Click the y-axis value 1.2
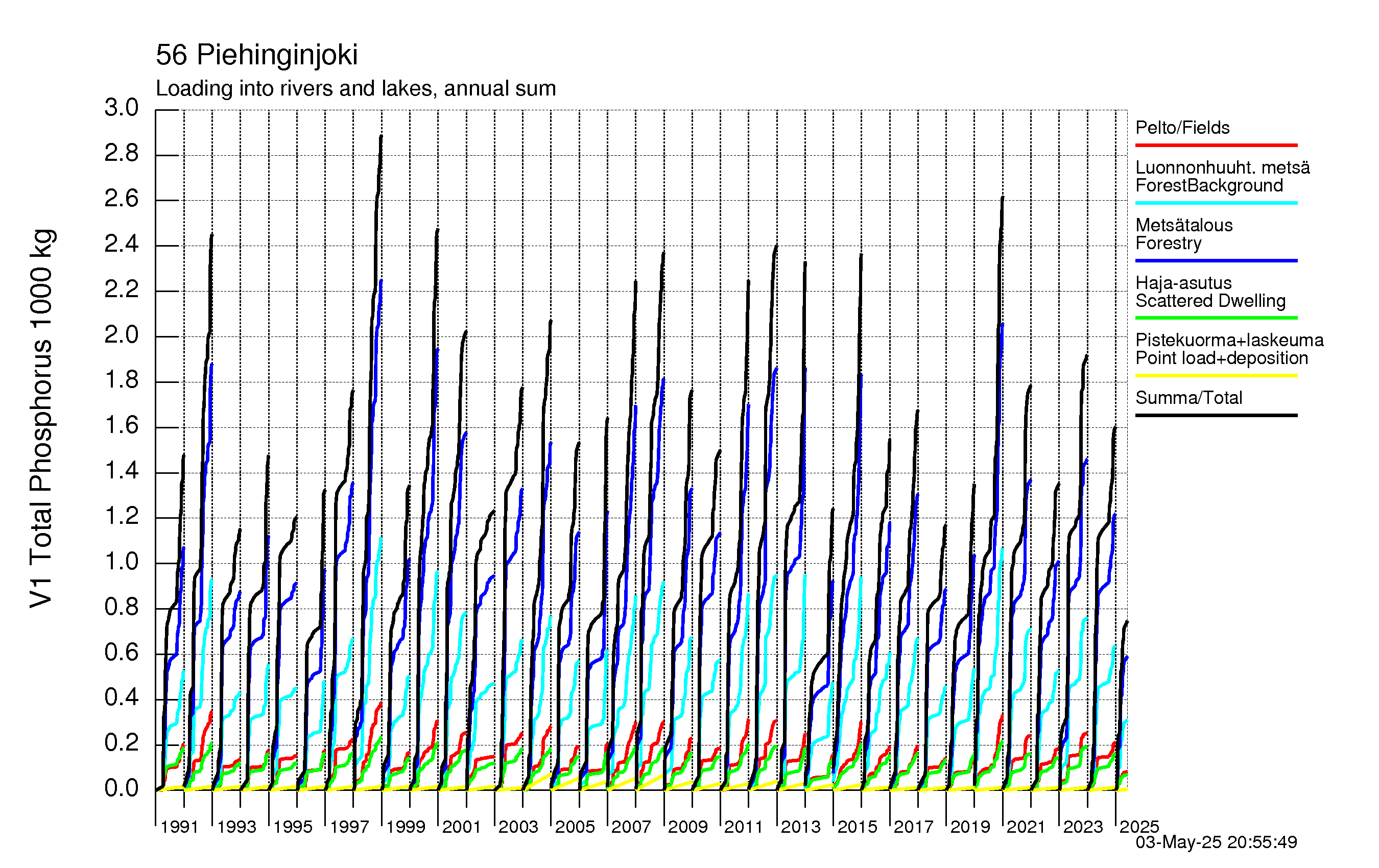Image resolution: width=1379 pixels, height=868 pixels. tap(122, 516)
